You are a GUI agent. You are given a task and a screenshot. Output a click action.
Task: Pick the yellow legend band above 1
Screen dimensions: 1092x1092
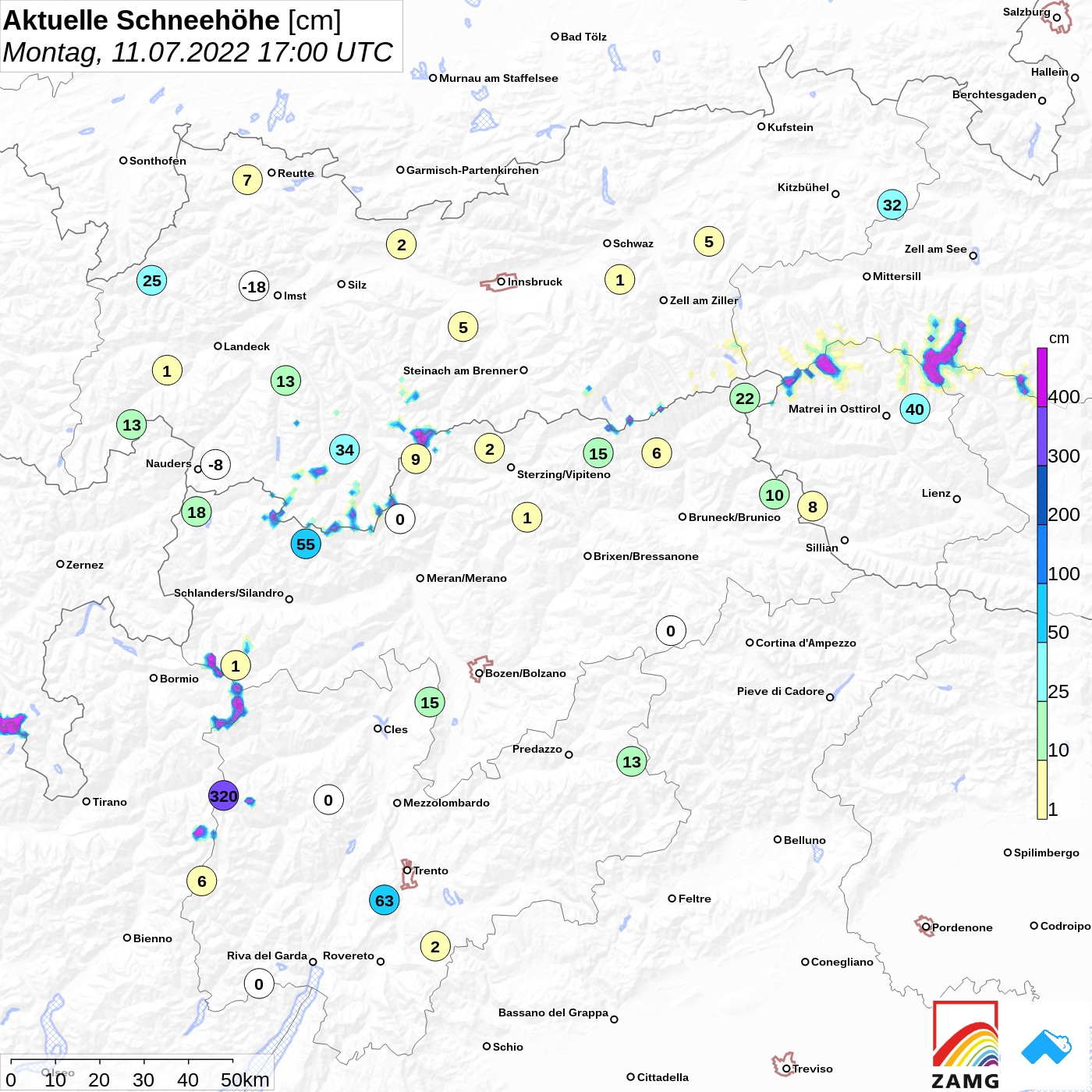click(x=1042, y=790)
